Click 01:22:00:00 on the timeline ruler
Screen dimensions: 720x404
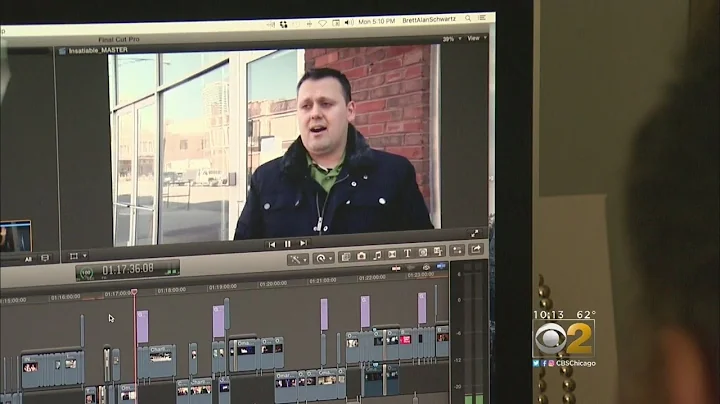click(372, 278)
